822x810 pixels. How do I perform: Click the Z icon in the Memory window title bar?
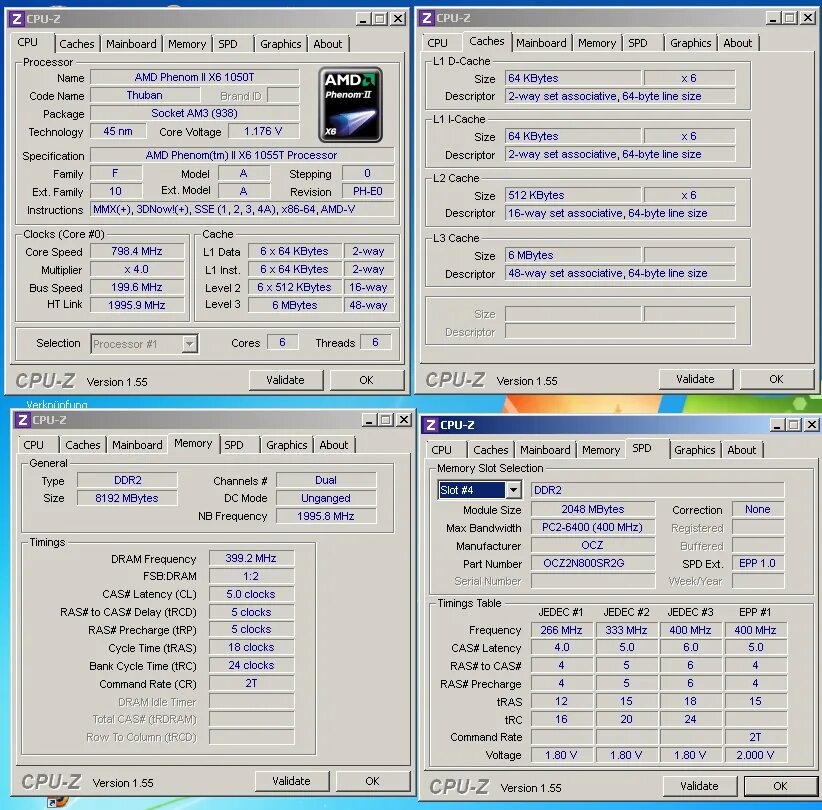click(22, 419)
